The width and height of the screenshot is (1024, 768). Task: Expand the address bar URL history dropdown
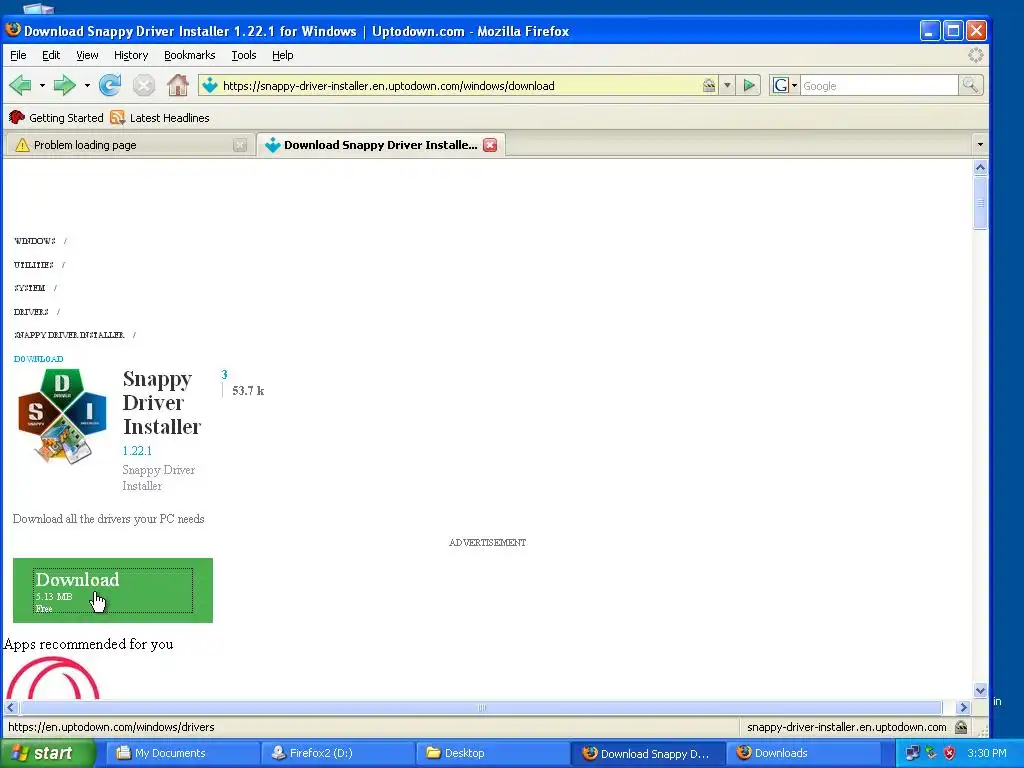tap(727, 86)
